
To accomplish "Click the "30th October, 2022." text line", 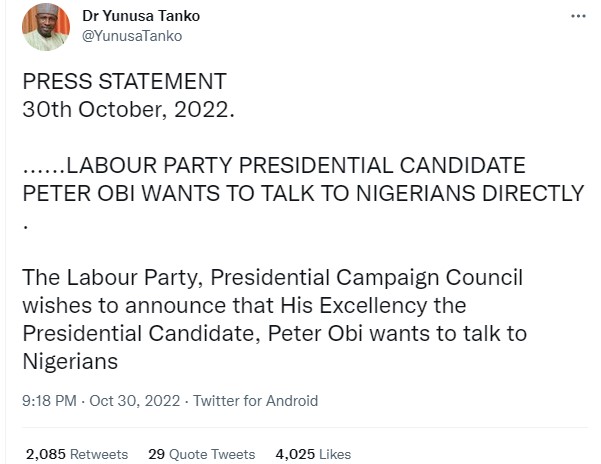I will pyautogui.click(x=129, y=108).
